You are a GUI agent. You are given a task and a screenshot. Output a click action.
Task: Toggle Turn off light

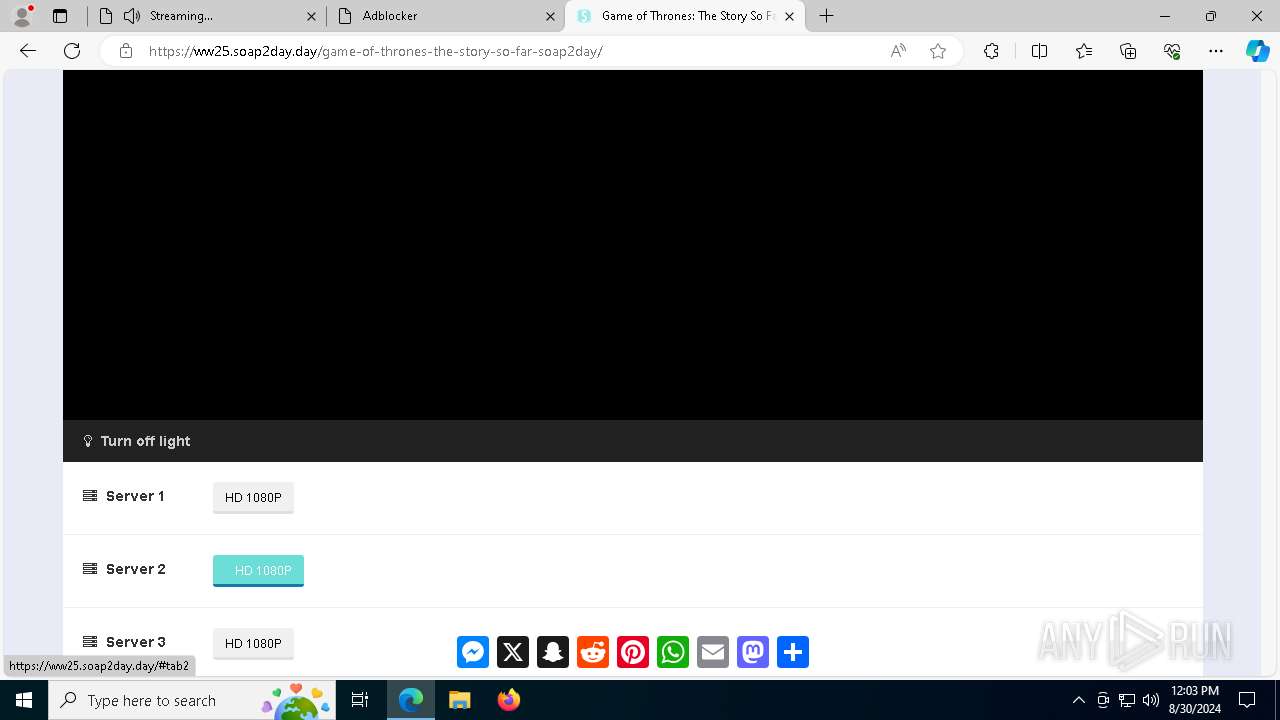click(136, 441)
